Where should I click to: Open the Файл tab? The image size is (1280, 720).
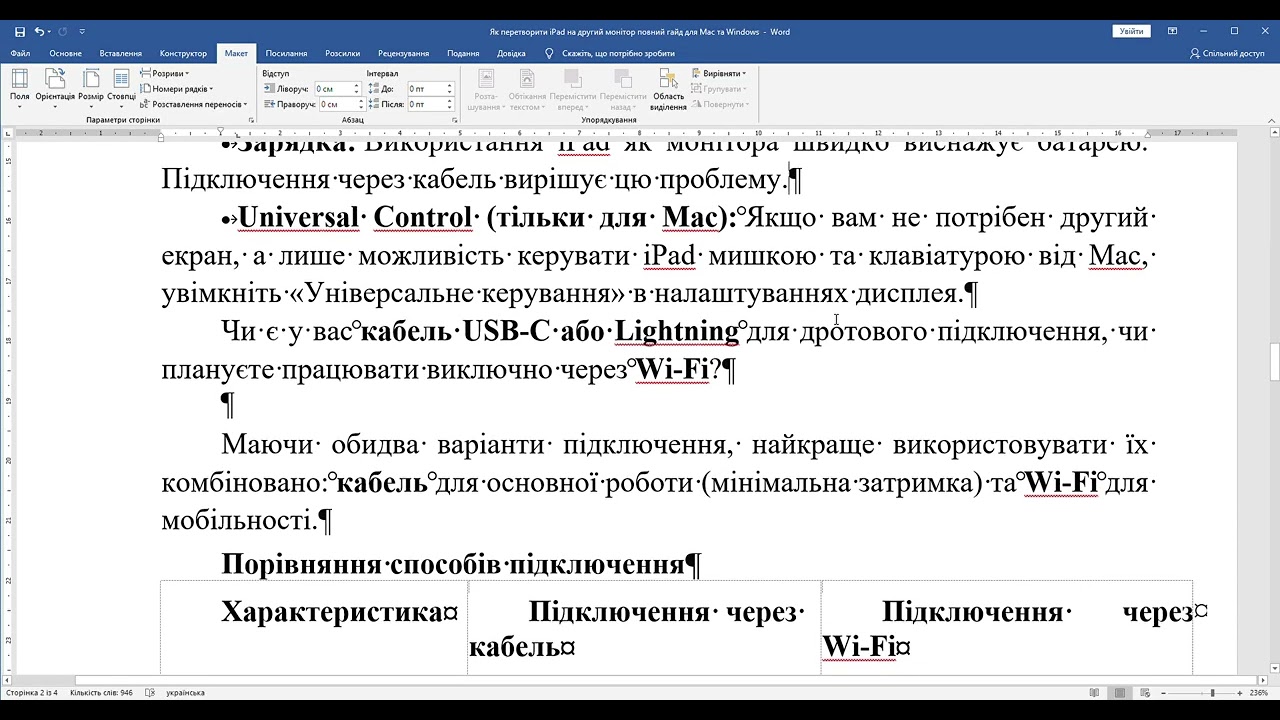pos(20,53)
